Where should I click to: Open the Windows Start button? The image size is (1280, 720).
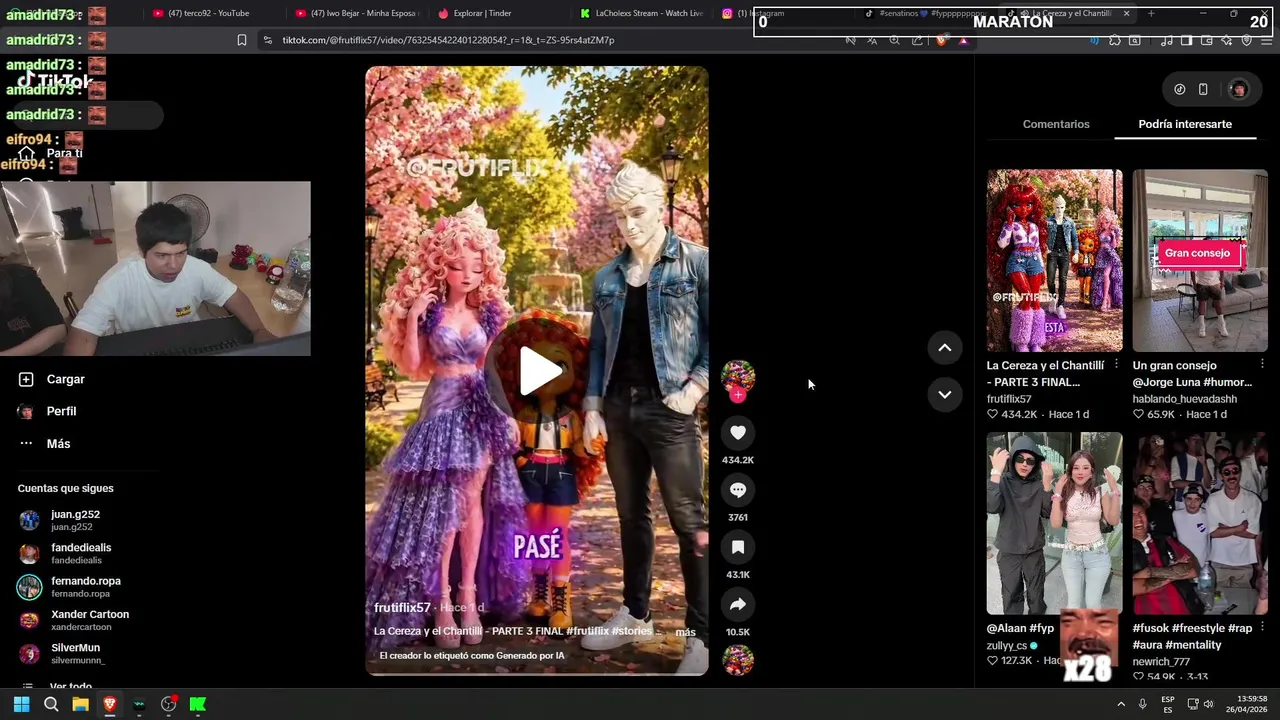coord(21,704)
